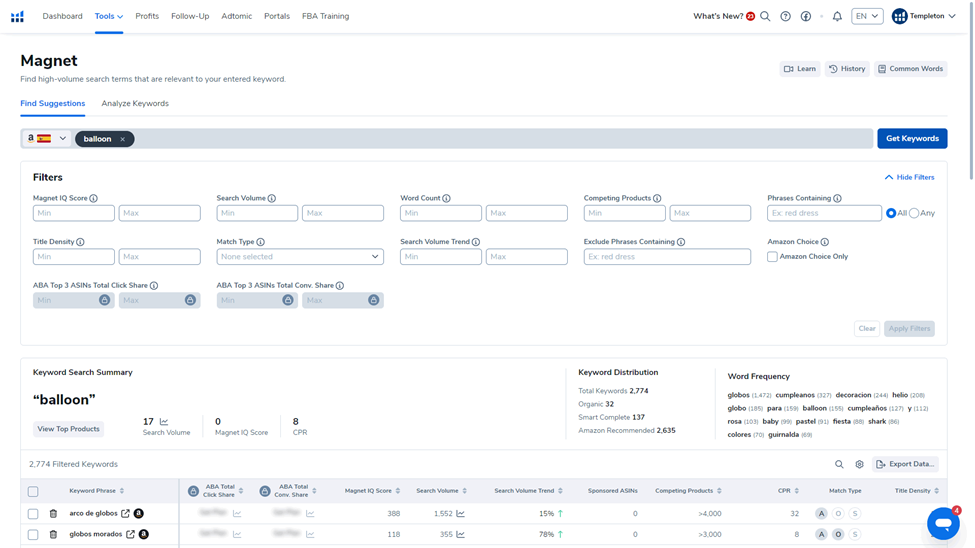Select the Any phrases radio button
The width and height of the screenshot is (975, 548).
[914, 213]
